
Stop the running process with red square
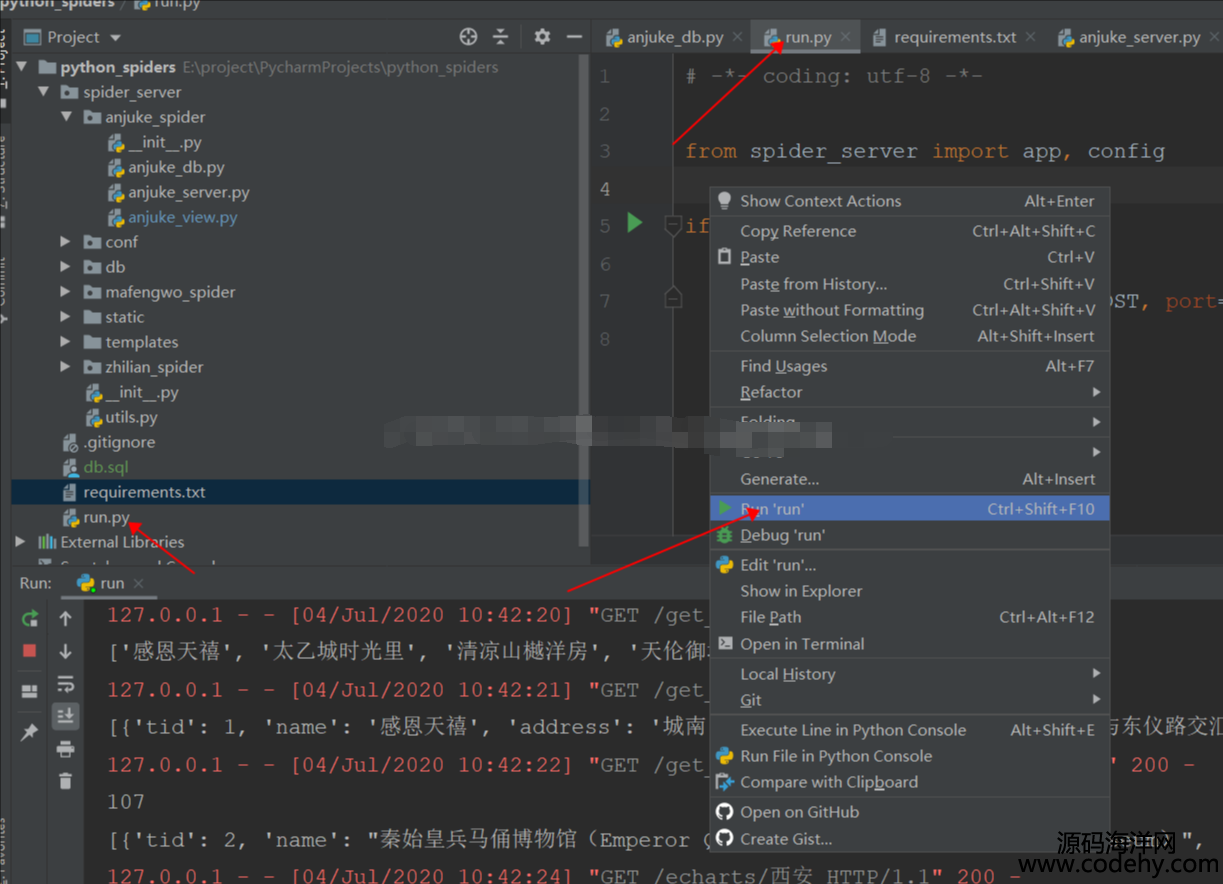tap(30, 651)
